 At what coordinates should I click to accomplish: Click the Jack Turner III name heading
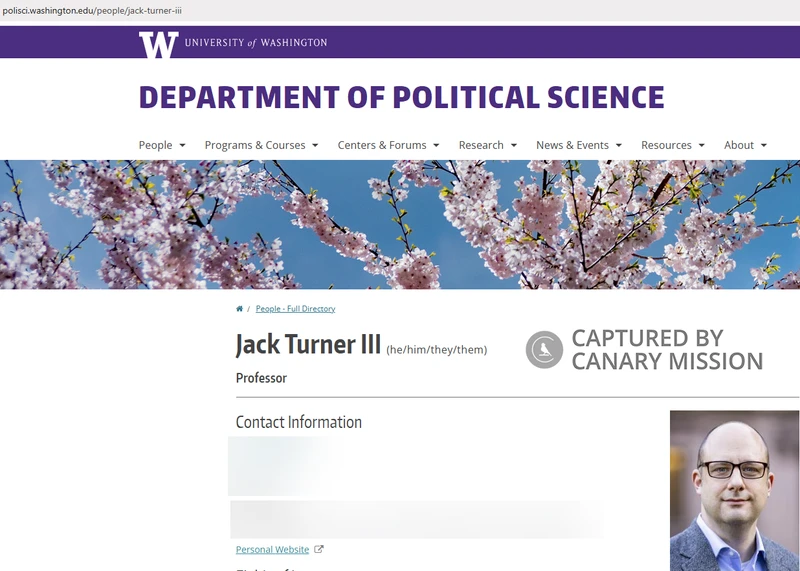point(308,345)
